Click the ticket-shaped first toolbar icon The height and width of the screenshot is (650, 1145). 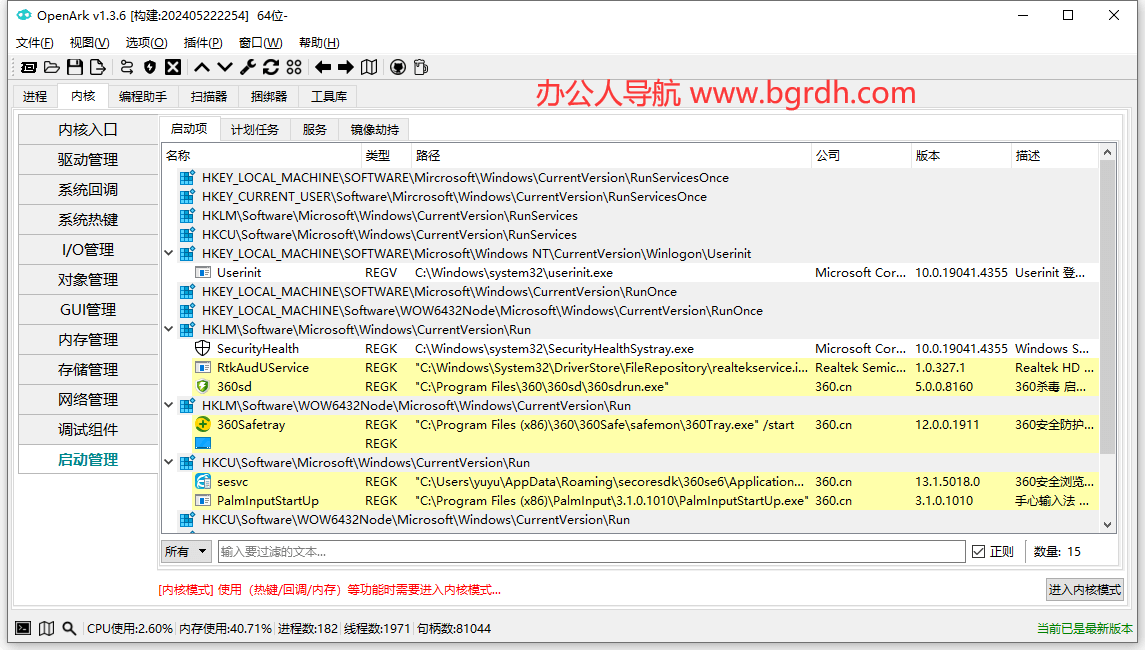[x=29, y=68]
